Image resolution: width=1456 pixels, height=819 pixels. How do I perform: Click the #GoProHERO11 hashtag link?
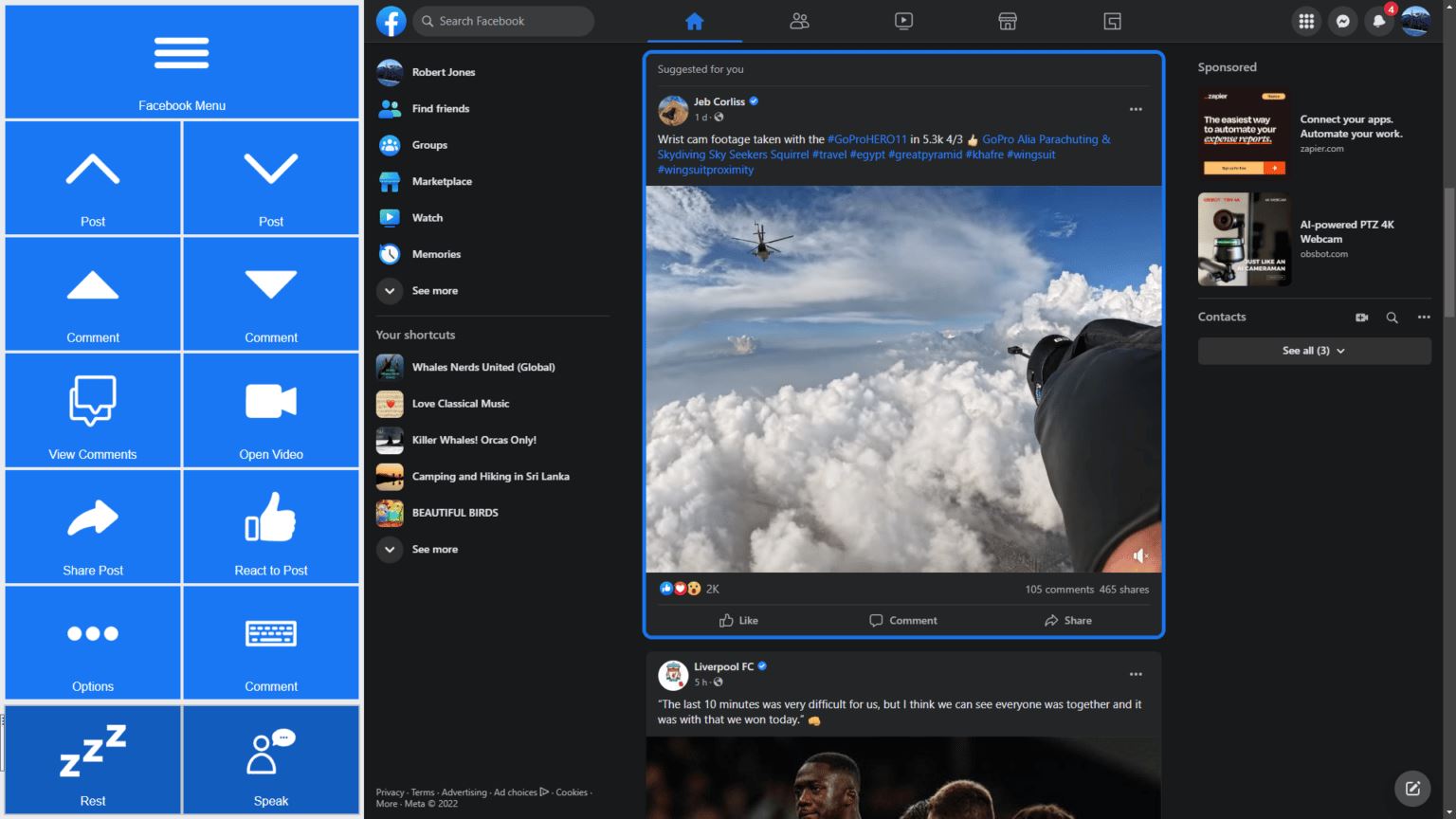(866, 139)
